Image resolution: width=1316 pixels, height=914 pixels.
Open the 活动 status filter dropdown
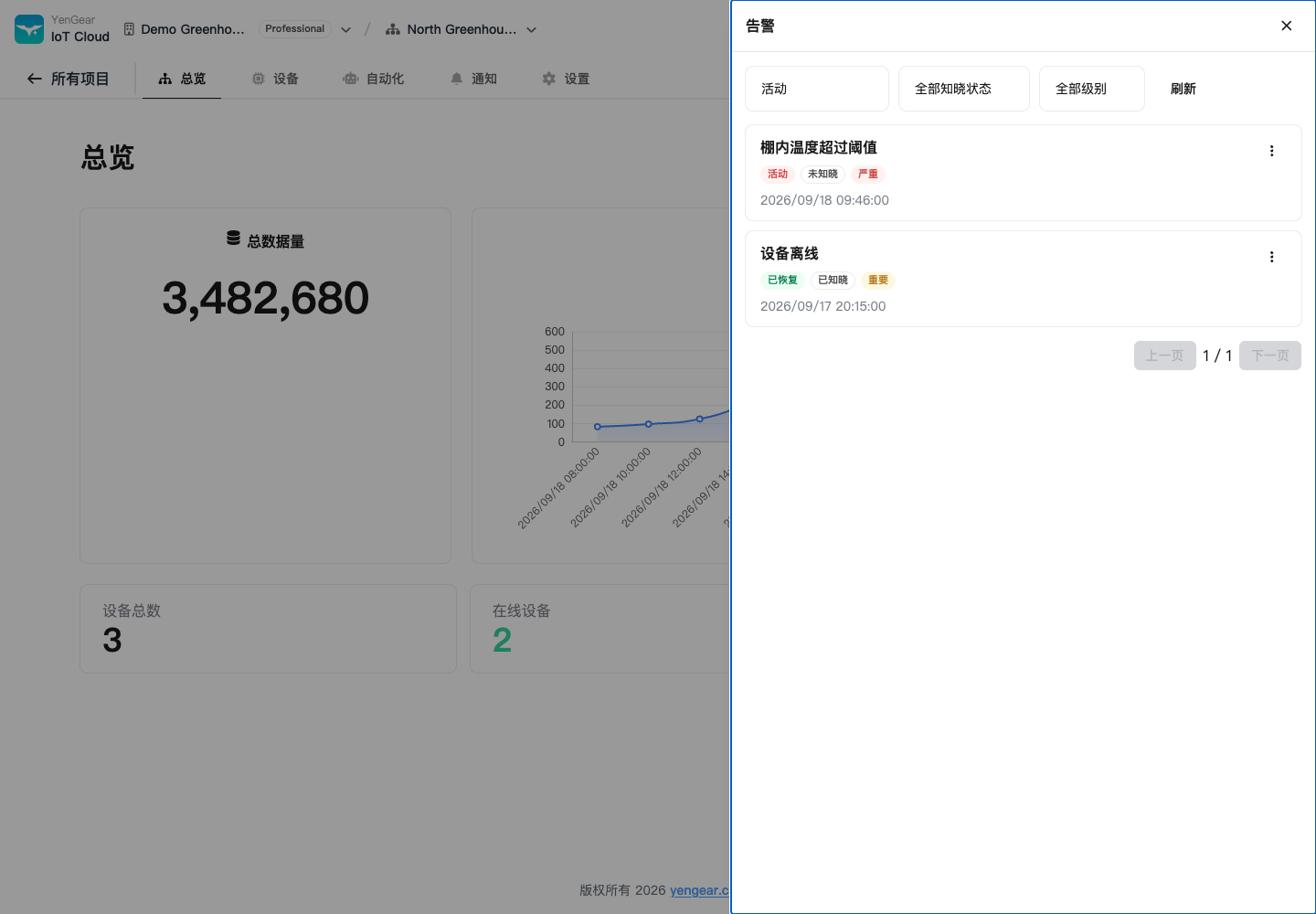click(x=817, y=89)
